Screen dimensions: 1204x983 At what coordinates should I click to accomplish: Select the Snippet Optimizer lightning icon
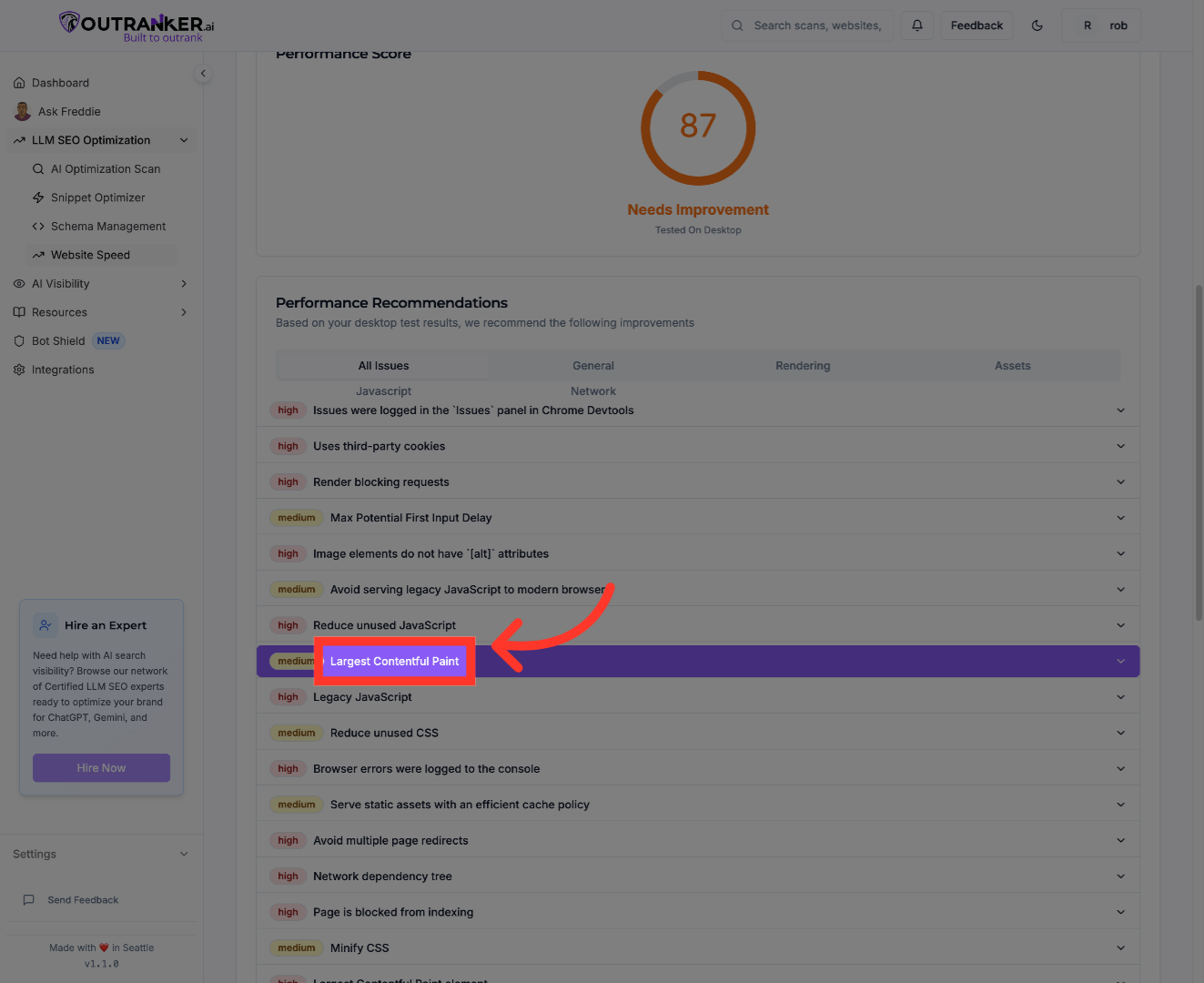38,198
